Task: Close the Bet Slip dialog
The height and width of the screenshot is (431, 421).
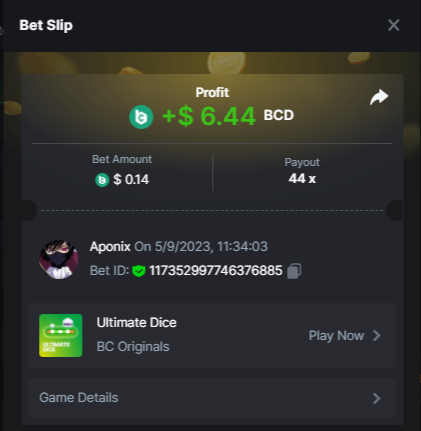Action: (394, 25)
